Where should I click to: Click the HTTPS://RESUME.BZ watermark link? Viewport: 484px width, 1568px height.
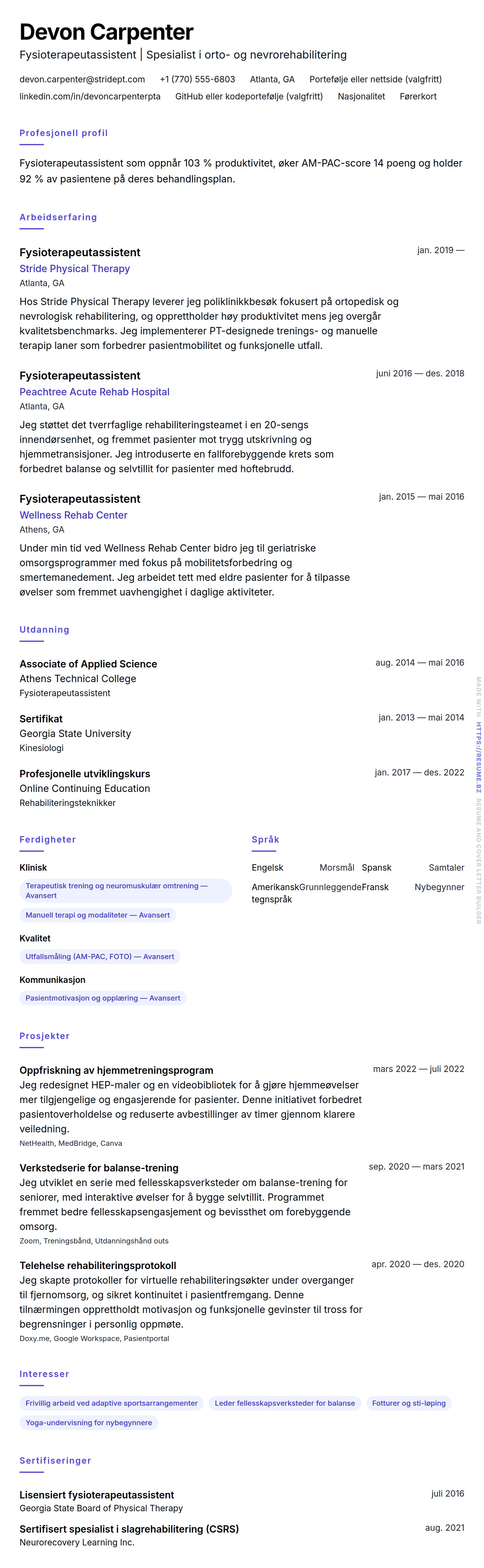479,757
